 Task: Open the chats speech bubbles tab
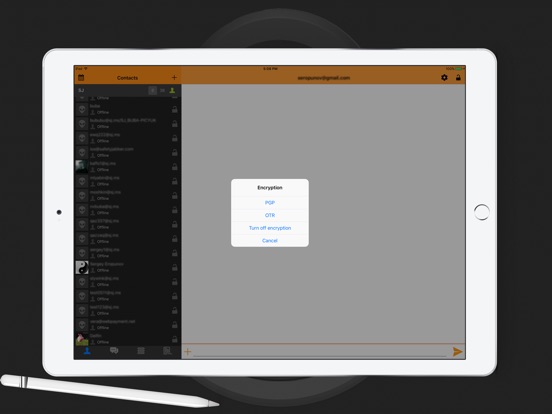pyautogui.click(x=114, y=351)
